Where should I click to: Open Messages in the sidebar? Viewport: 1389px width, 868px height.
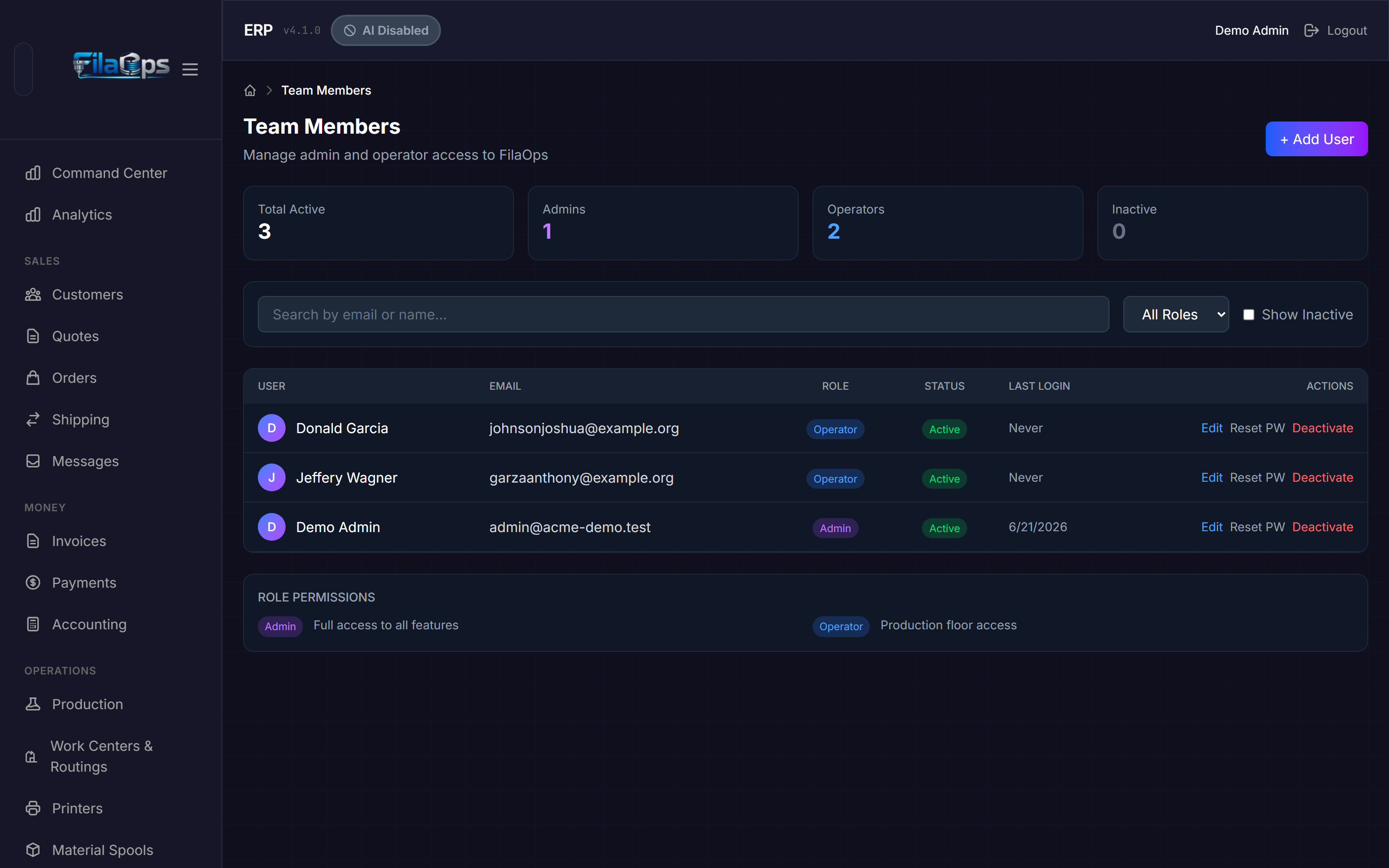point(111,461)
